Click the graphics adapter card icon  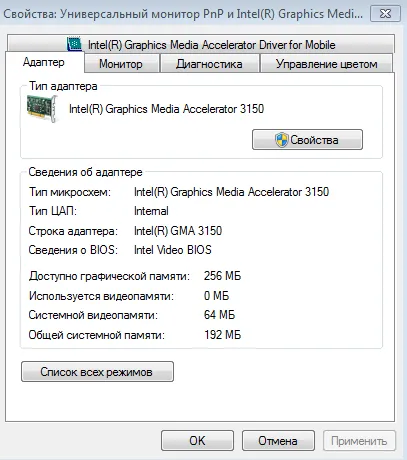tap(42, 109)
